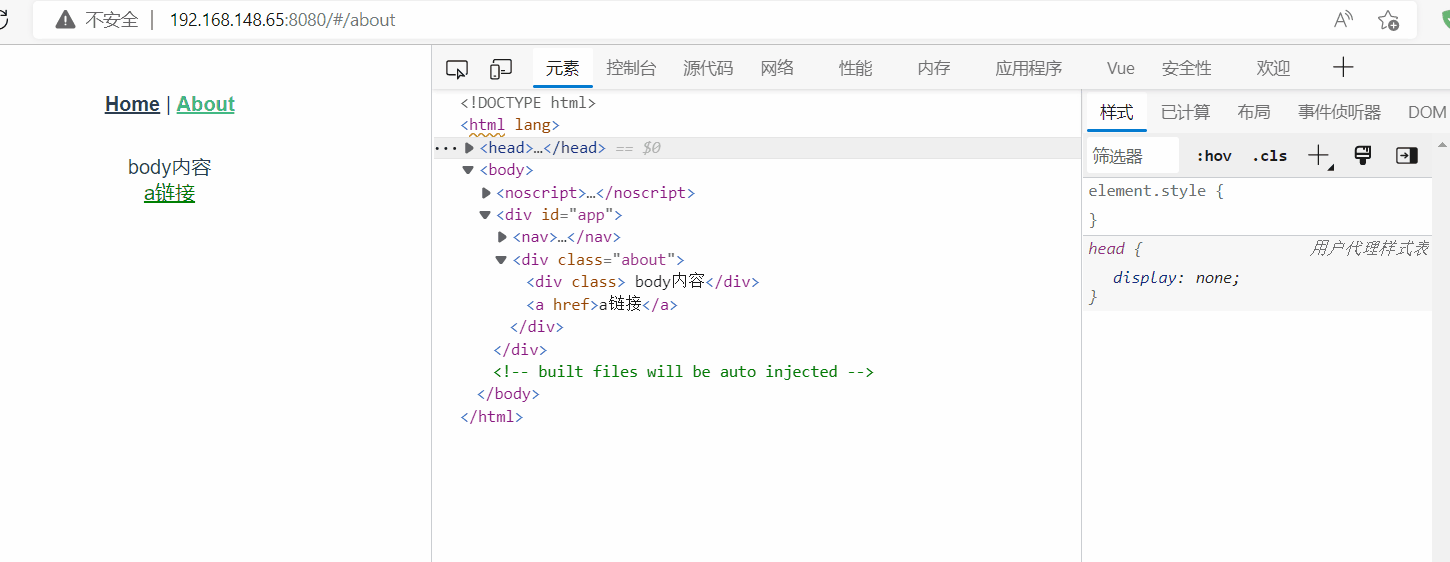Open the 源代码 tab

point(708,68)
